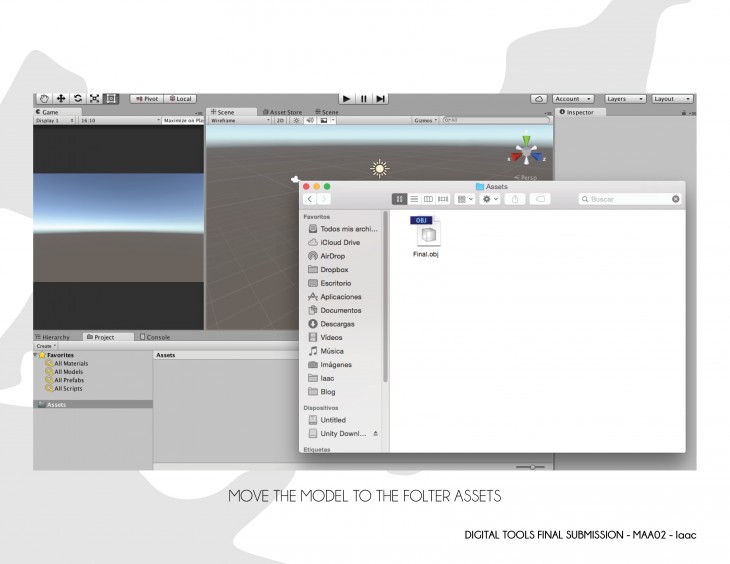The height and width of the screenshot is (564, 730).
Task: Select the Rotate tool in Unity toolbar
Action: click(78, 99)
